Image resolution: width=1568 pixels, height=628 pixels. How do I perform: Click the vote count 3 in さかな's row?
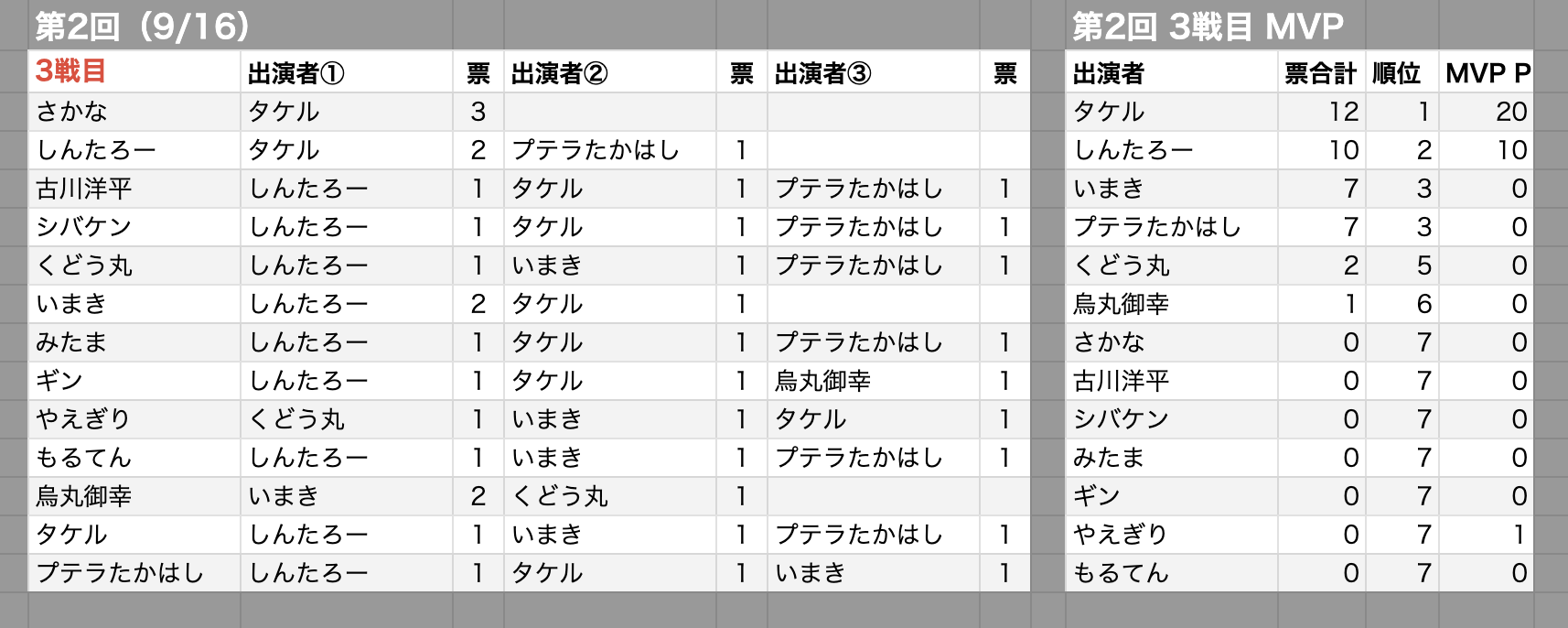click(x=478, y=112)
